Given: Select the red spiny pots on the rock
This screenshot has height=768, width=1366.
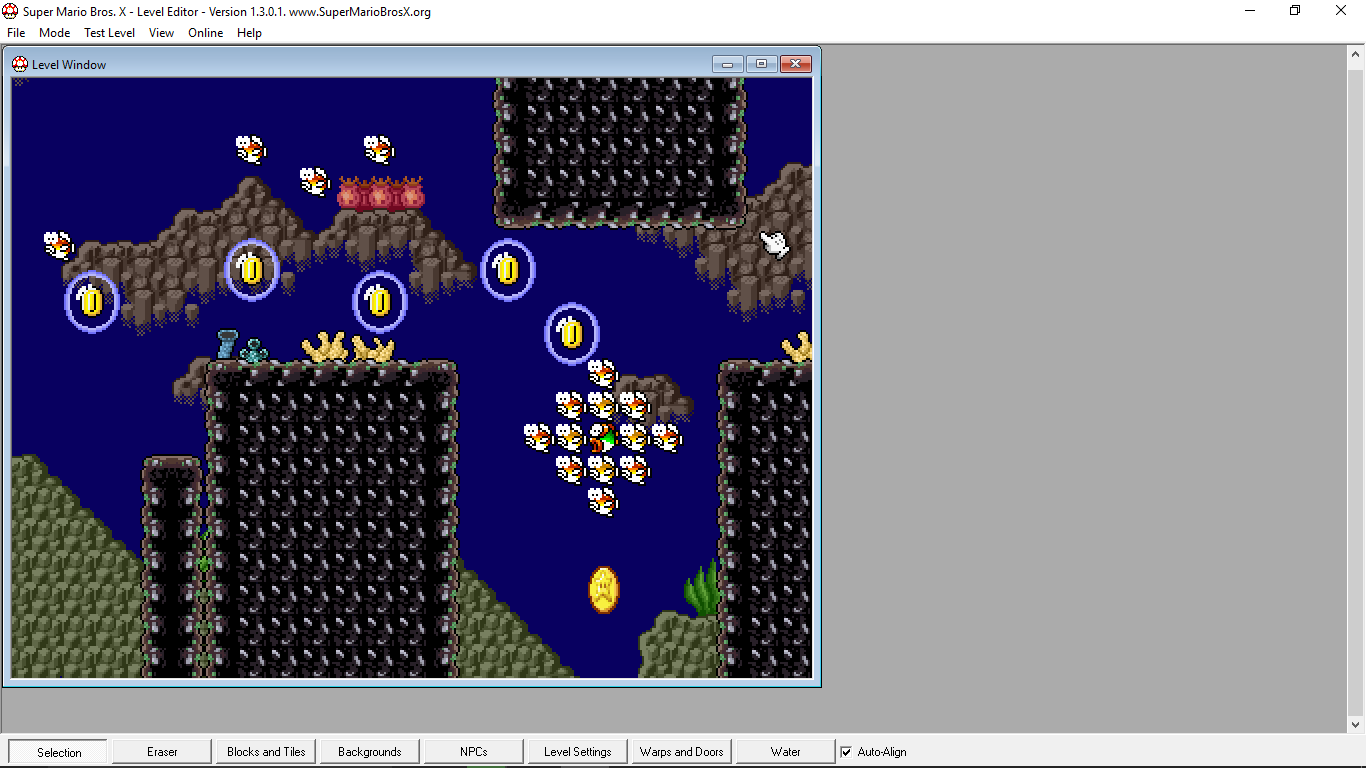Looking at the screenshot, I should click(381, 193).
